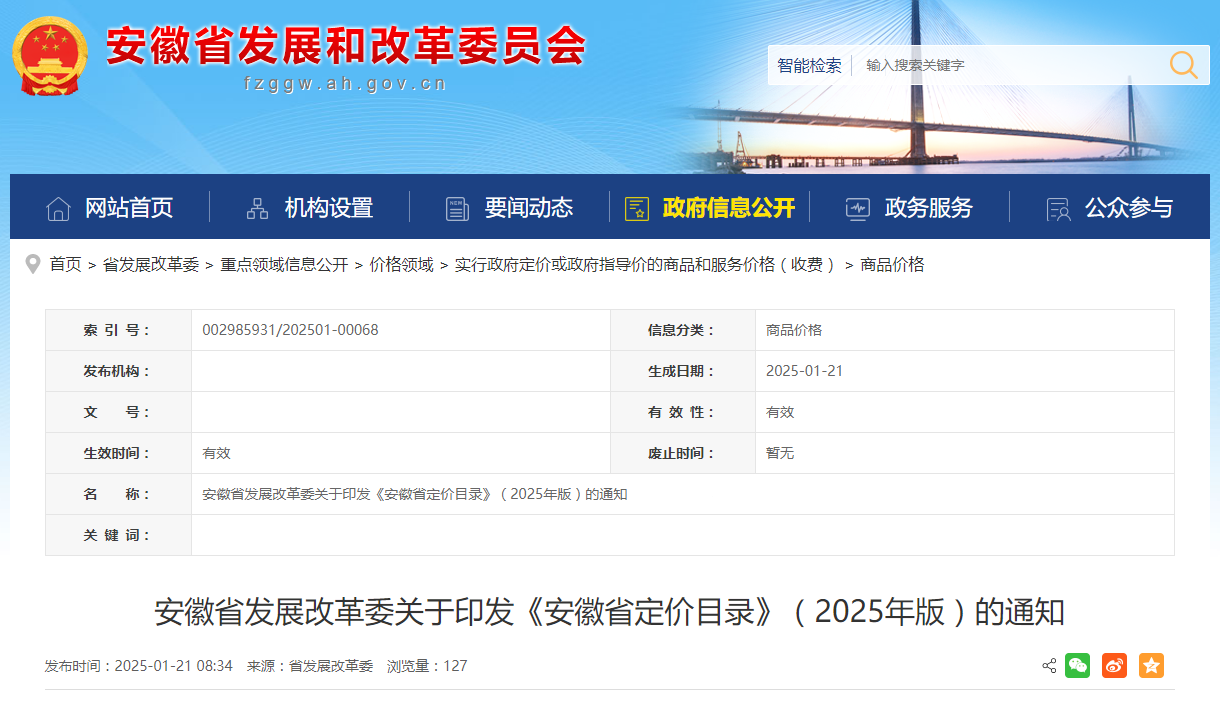This screenshot has width=1220, height=702.
Task: Click the news icon beside 要闻动态
Action: coord(458,208)
